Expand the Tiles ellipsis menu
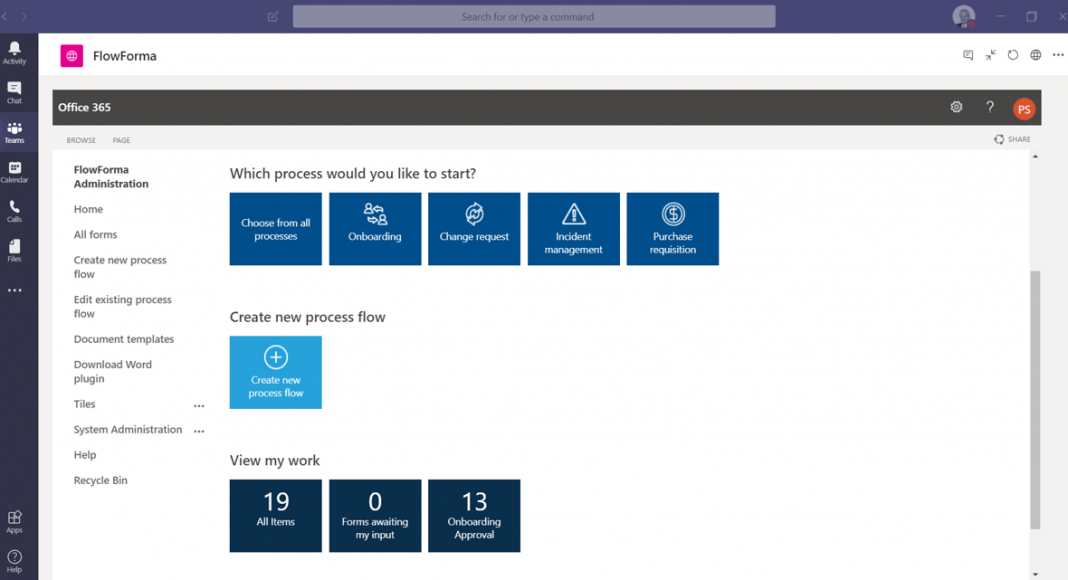1068x580 pixels. (199, 405)
